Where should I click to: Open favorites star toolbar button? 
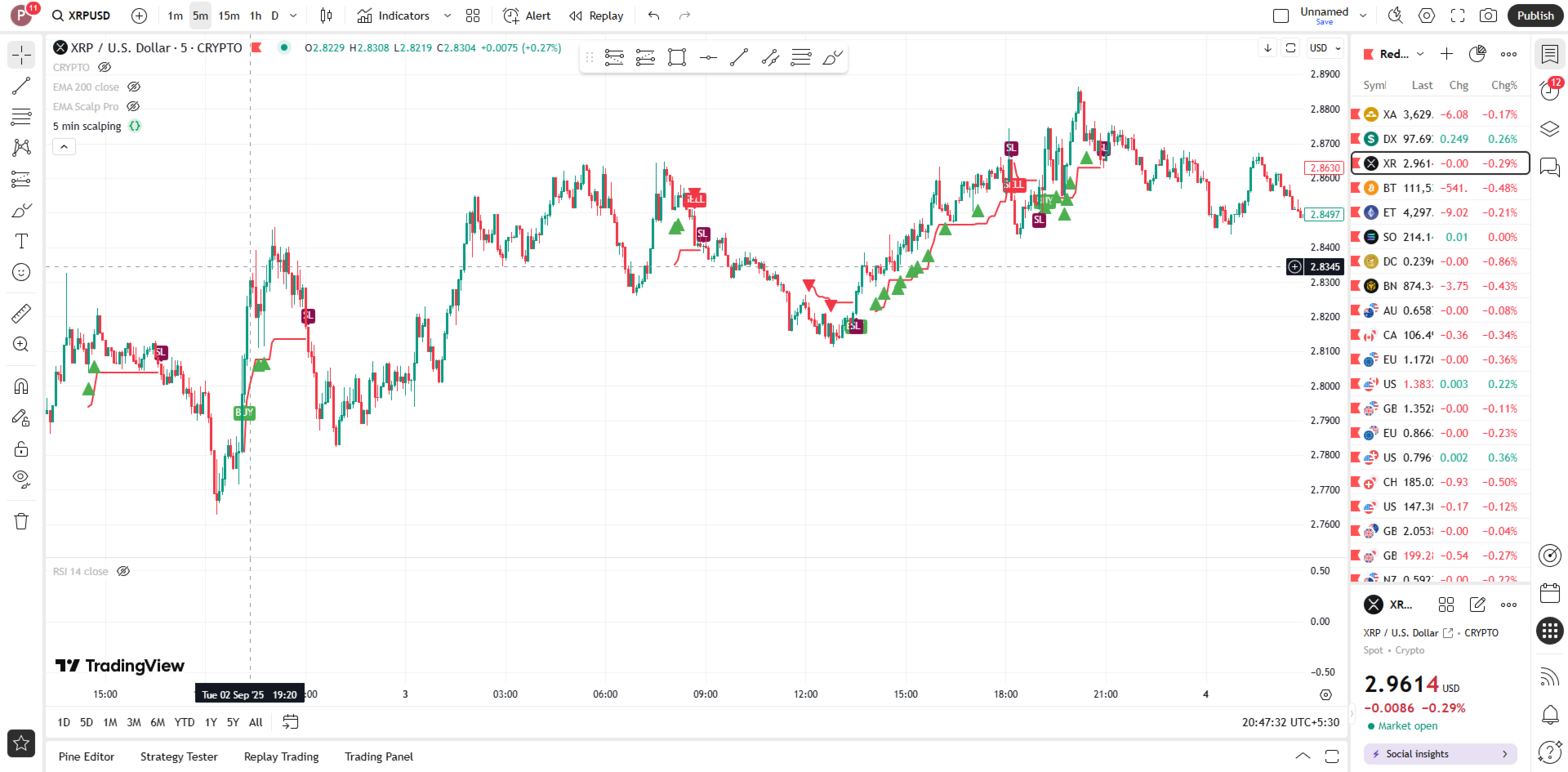click(21, 743)
